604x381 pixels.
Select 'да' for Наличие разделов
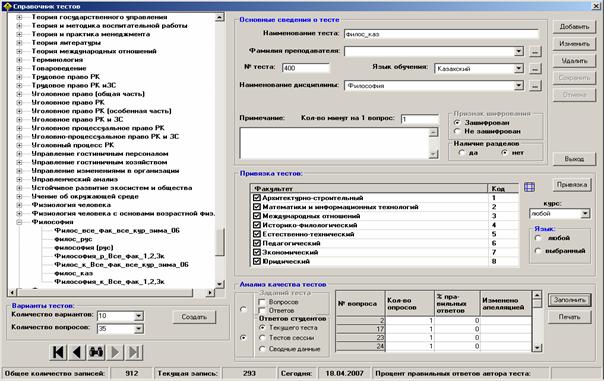[462, 153]
